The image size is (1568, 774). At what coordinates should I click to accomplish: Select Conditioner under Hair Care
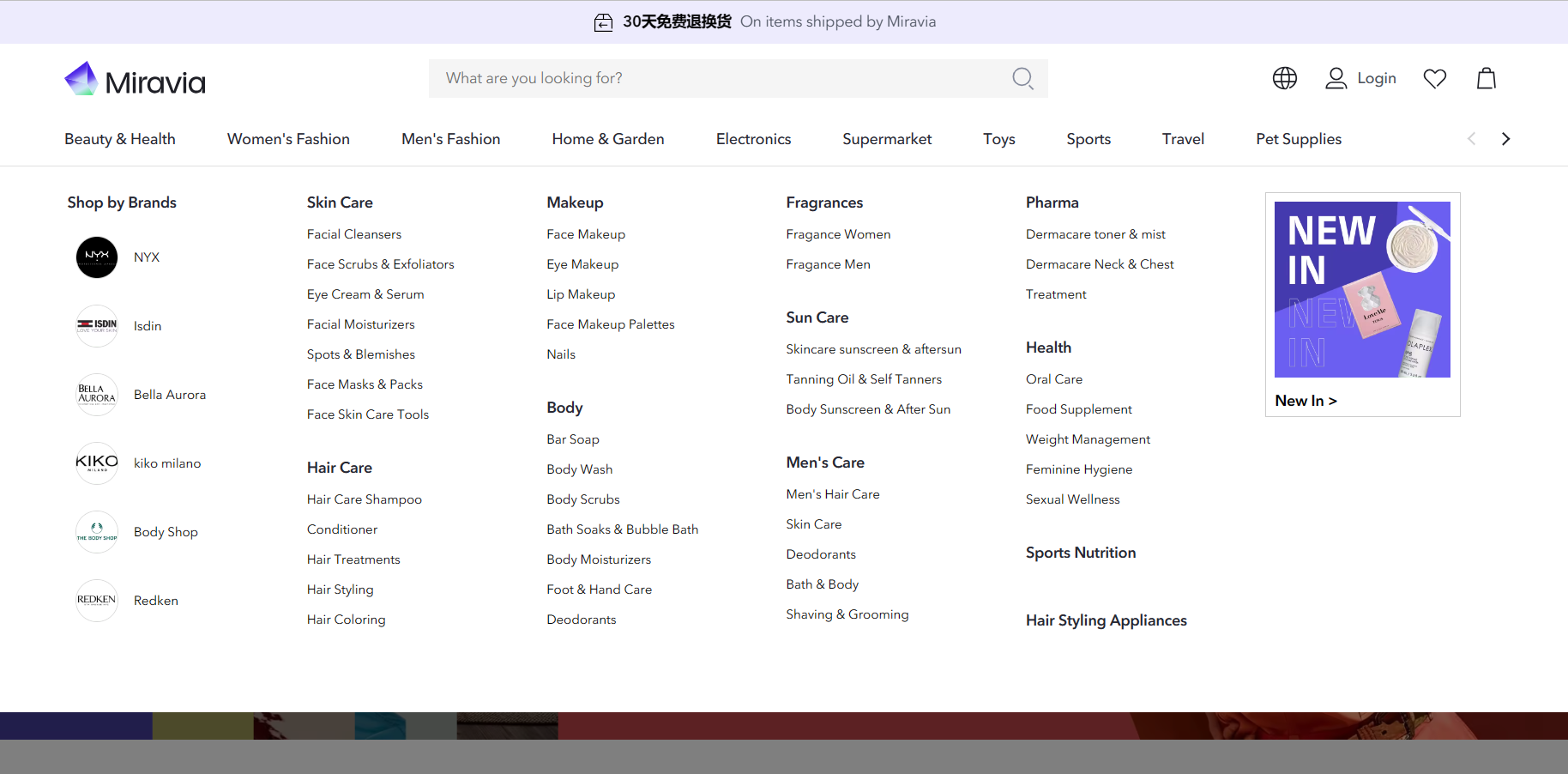coord(342,529)
